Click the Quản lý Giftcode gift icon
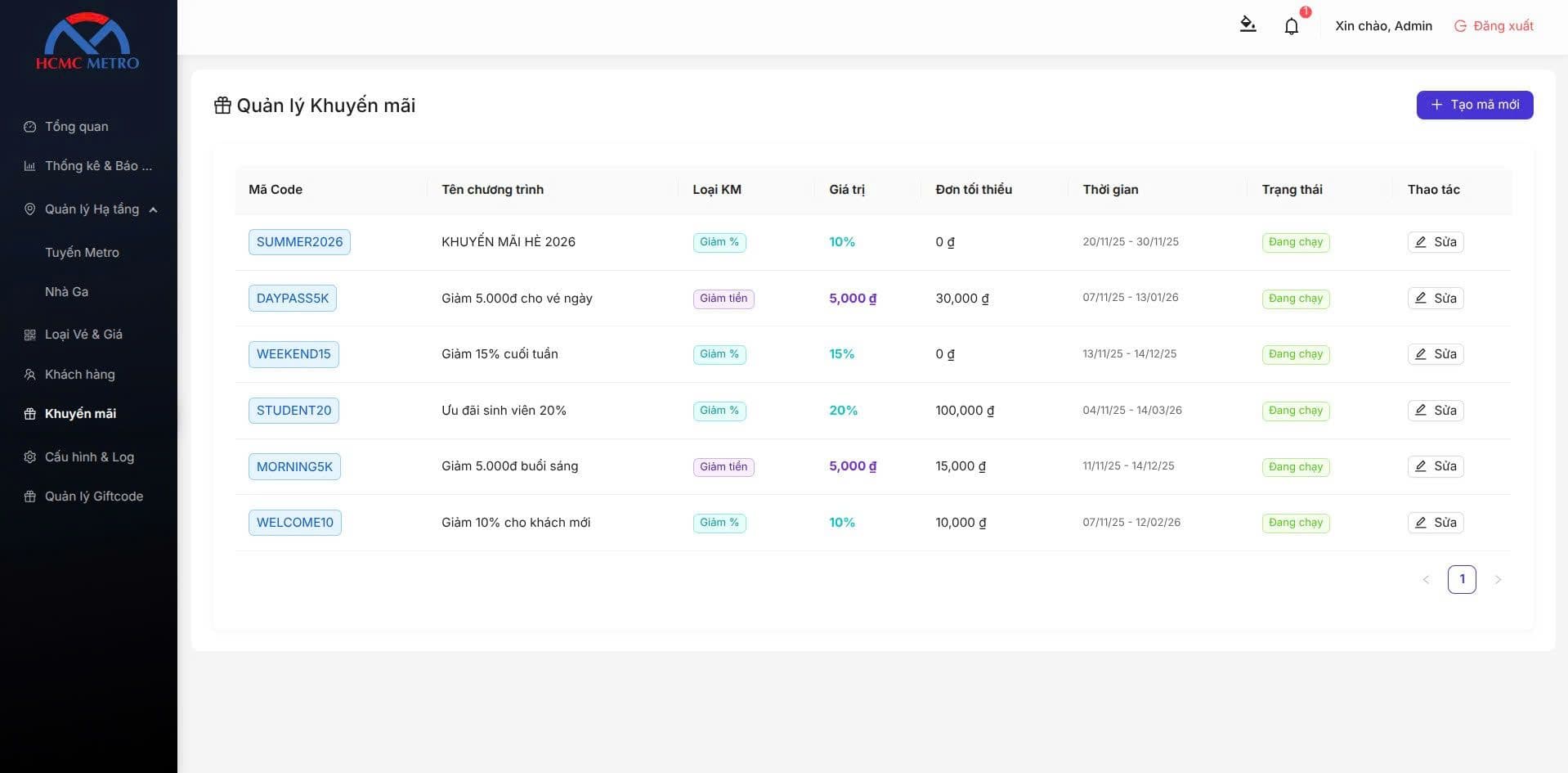Screen dimensions: 1568x773 30,497
